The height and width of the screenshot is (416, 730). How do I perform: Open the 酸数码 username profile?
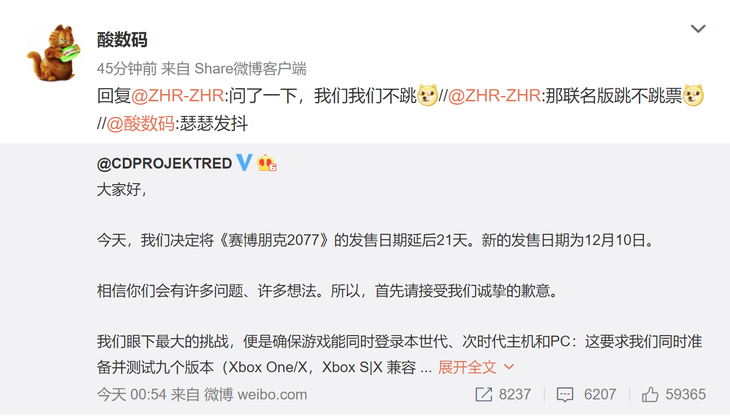click(122, 40)
